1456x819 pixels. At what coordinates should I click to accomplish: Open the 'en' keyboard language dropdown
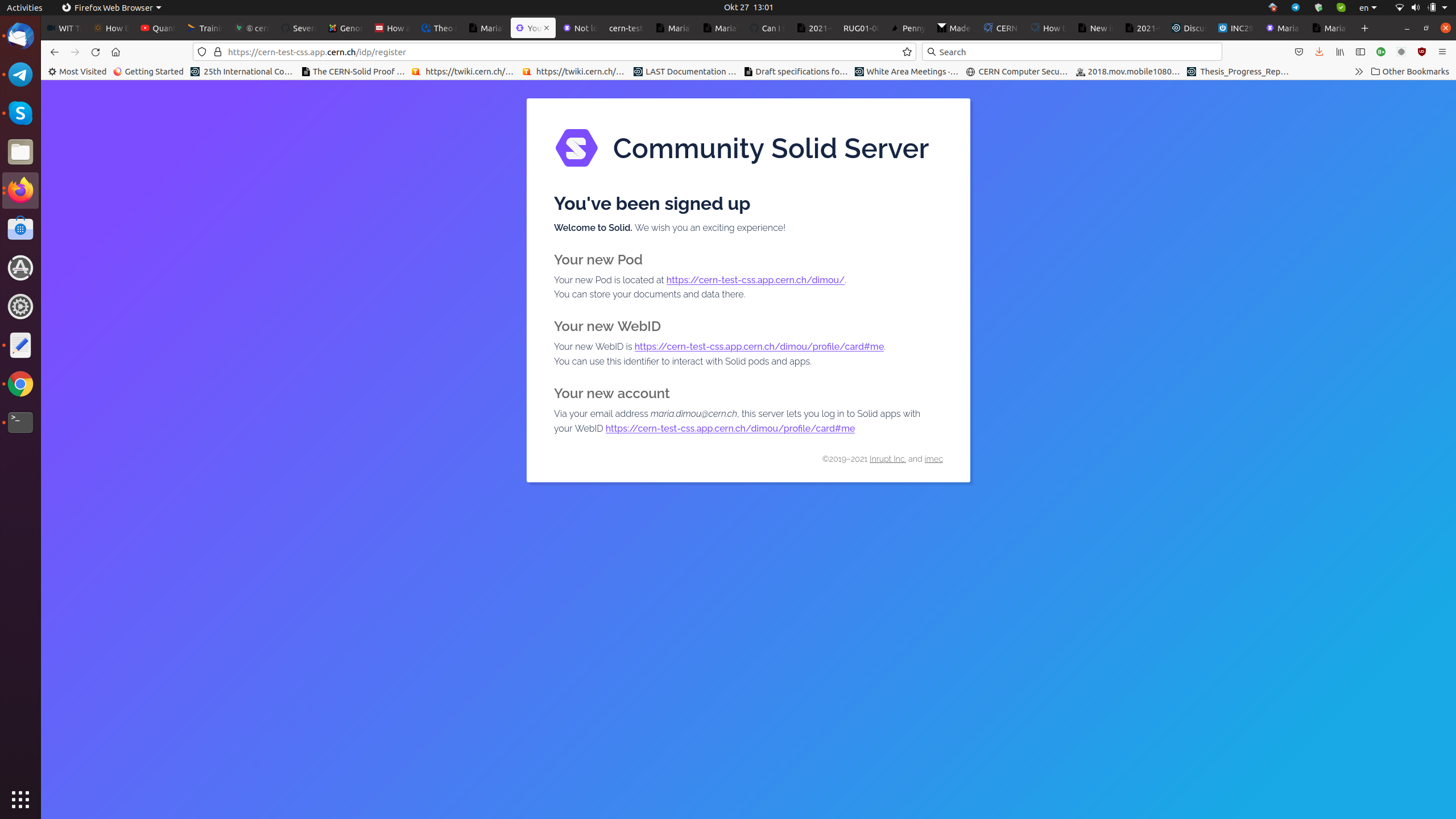coord(1368,7)
